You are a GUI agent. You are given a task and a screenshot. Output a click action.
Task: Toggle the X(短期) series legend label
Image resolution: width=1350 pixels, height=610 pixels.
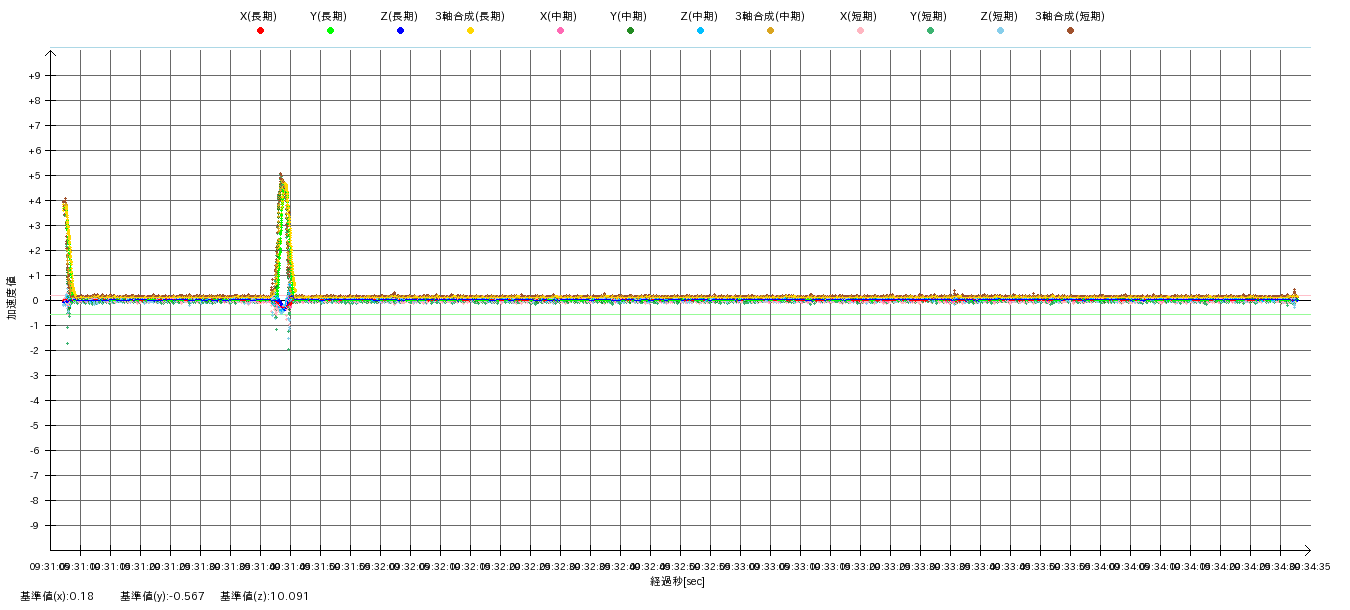coord(859,16)
